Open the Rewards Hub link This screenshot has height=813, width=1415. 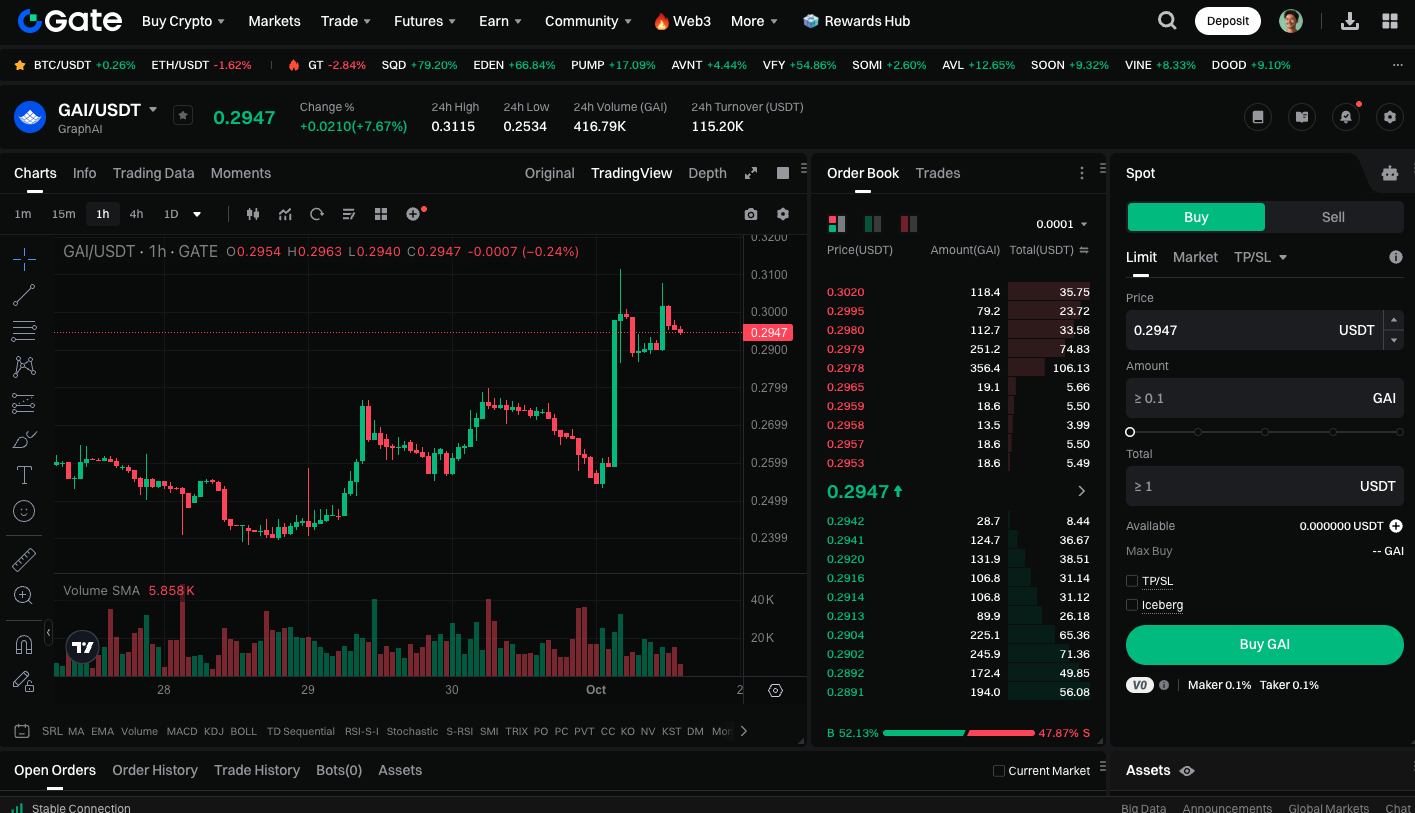click(x=857, y=21)
